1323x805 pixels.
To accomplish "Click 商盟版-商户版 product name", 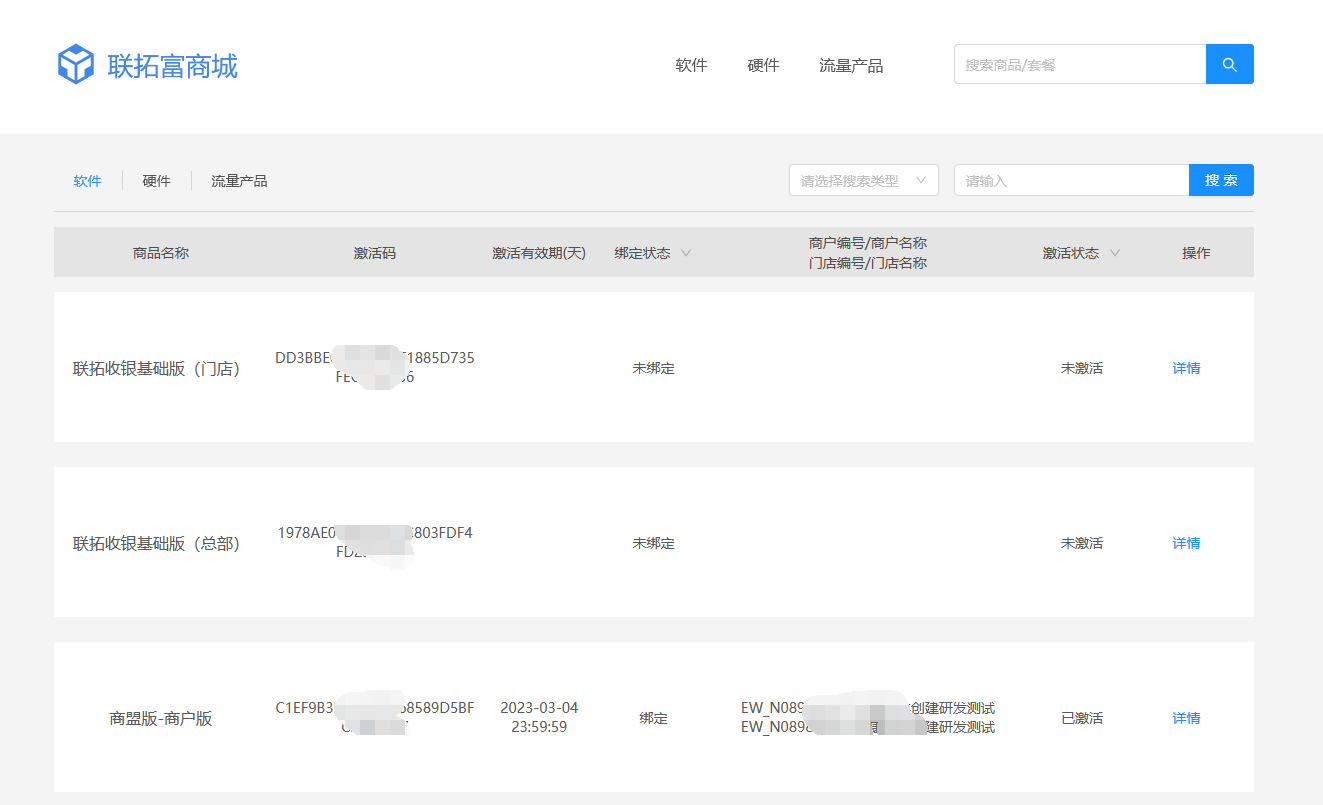I will click(161, 718).
